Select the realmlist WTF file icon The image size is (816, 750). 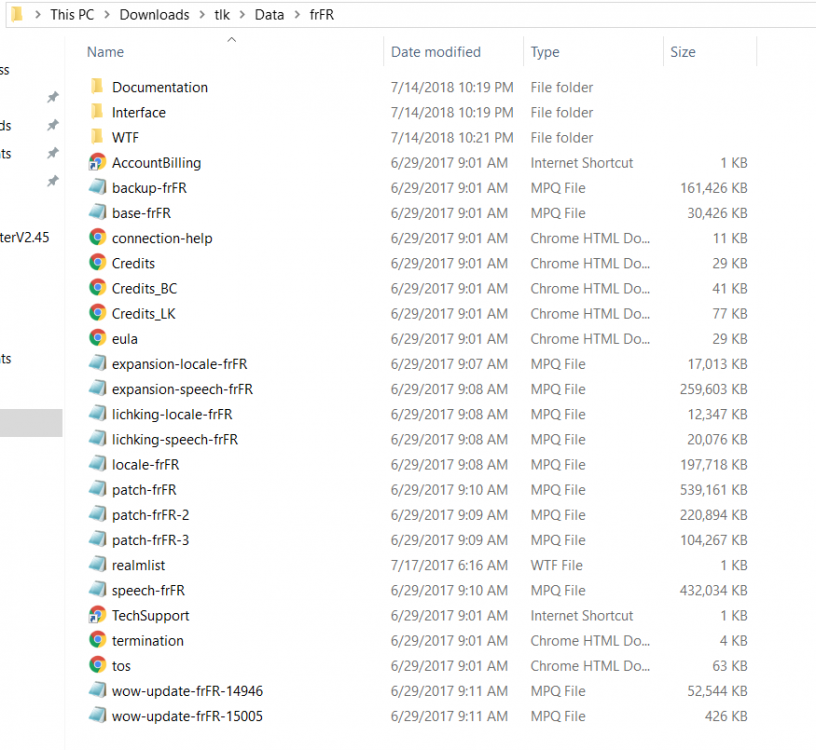[97, 565]
